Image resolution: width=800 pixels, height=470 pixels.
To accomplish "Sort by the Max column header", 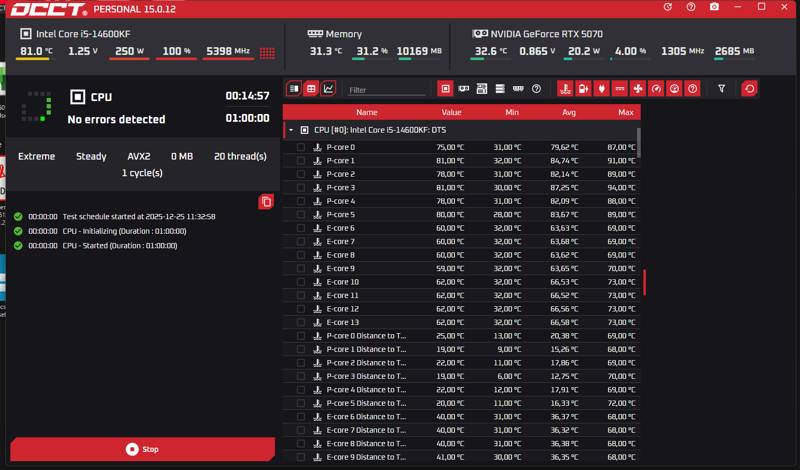I will [x=626, y=112].
